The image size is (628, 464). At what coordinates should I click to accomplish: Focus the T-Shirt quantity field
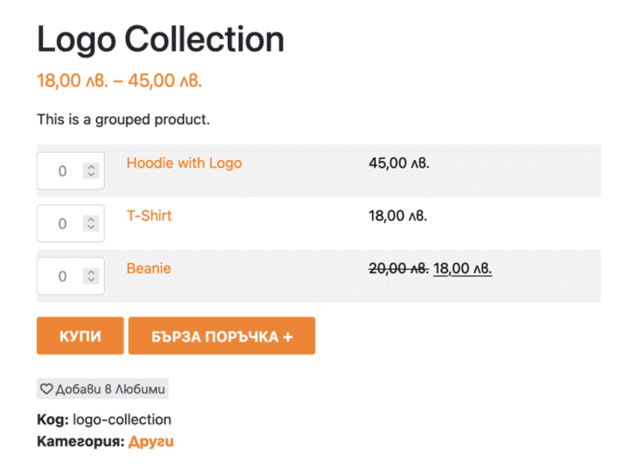tap(62, 223)
